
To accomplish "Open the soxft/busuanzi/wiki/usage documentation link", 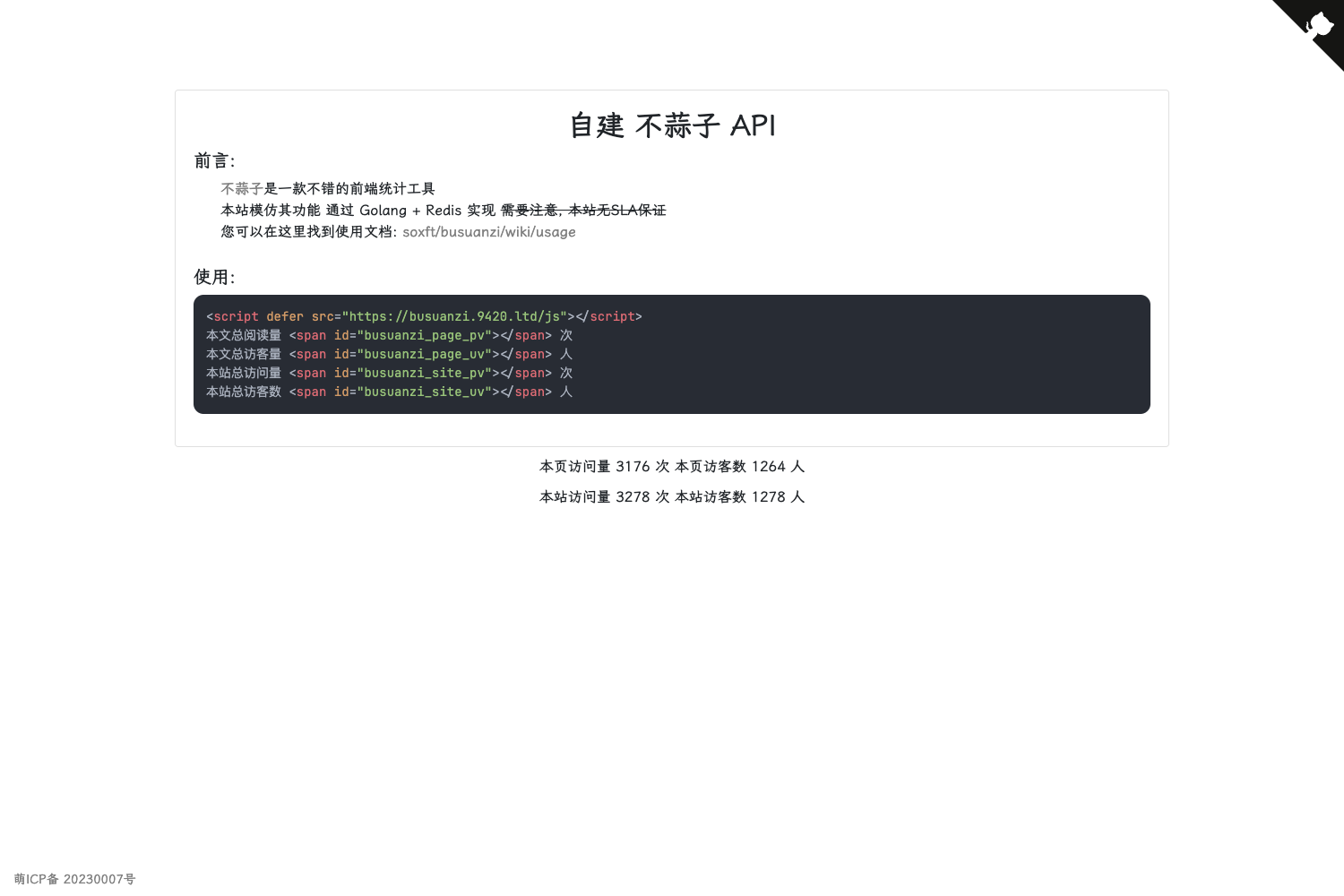I will (489, 232).
